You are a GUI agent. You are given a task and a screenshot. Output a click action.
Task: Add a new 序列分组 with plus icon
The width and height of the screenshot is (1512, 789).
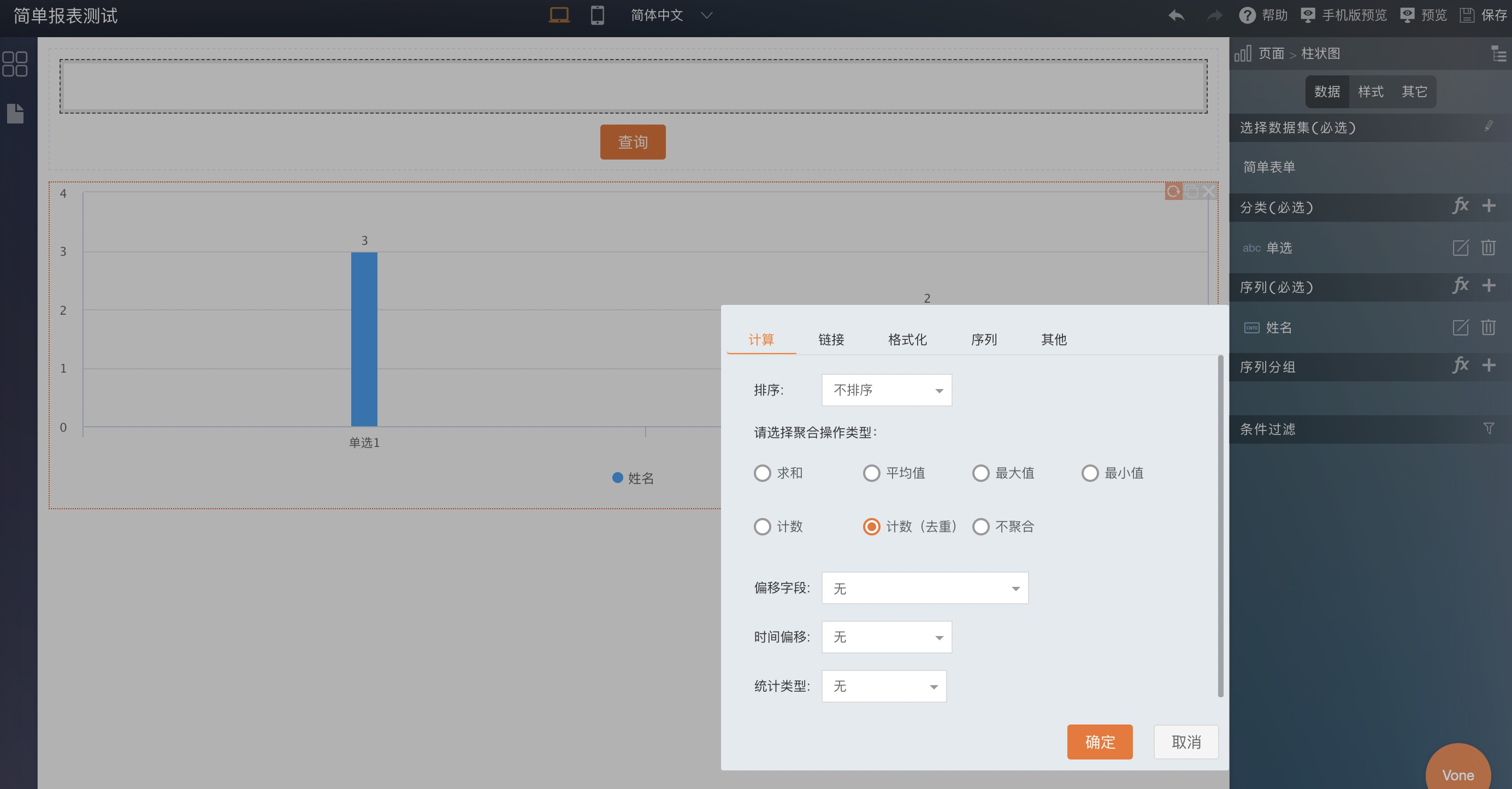(1488, 366)
